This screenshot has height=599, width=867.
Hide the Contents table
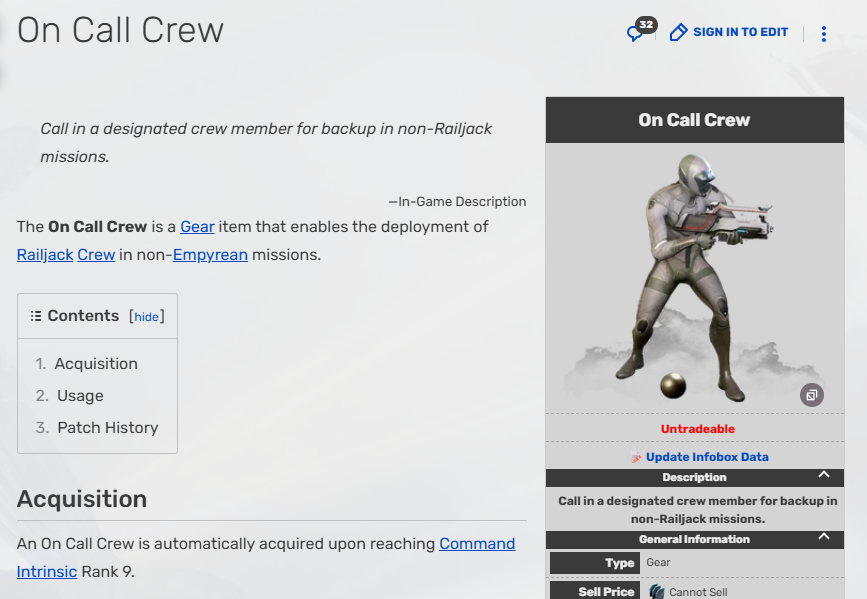(147, 317)
